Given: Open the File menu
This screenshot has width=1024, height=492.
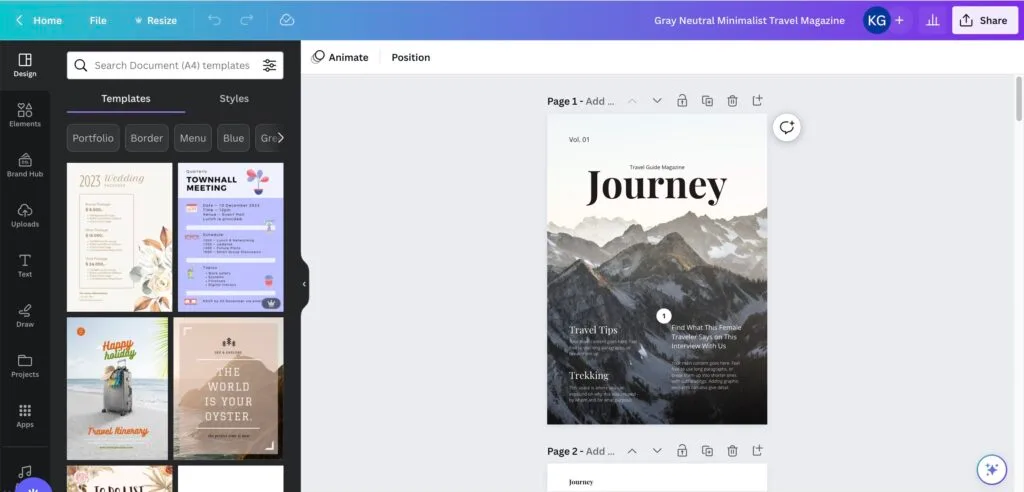Looking at the screenshot, I should 98,20.
